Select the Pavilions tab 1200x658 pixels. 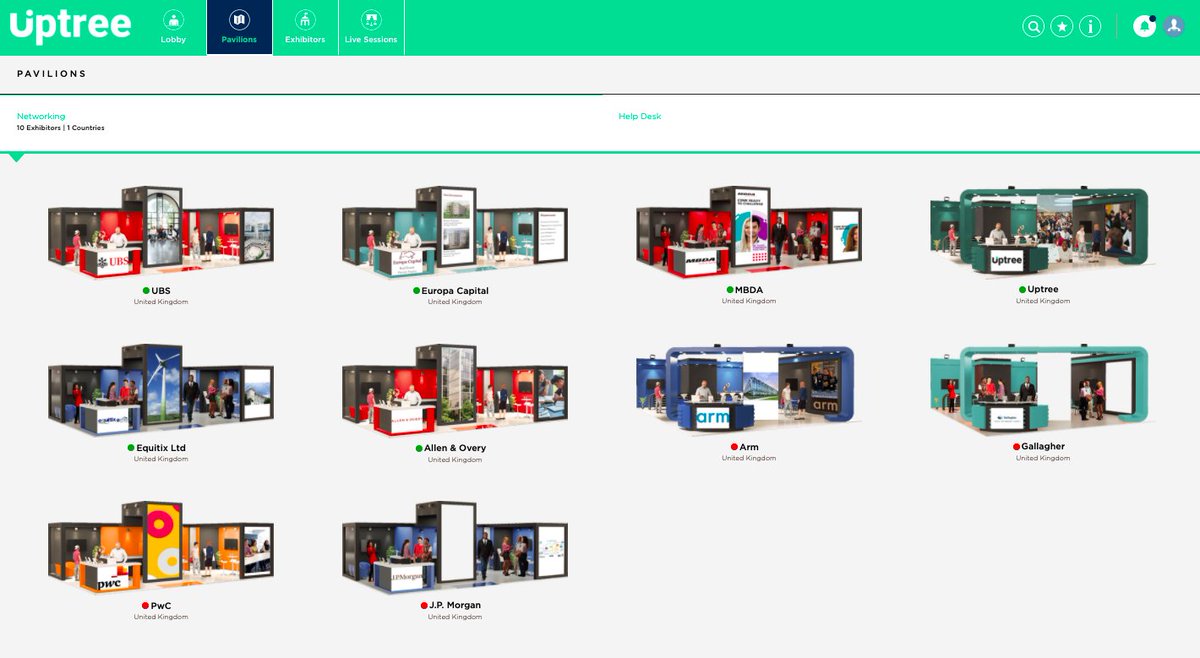click(x=239, y=28)
